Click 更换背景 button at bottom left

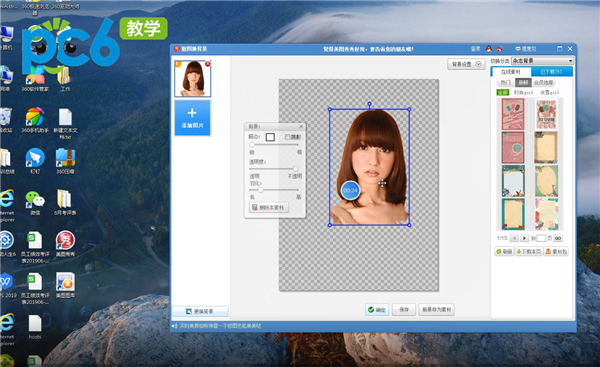coord(200,312)
